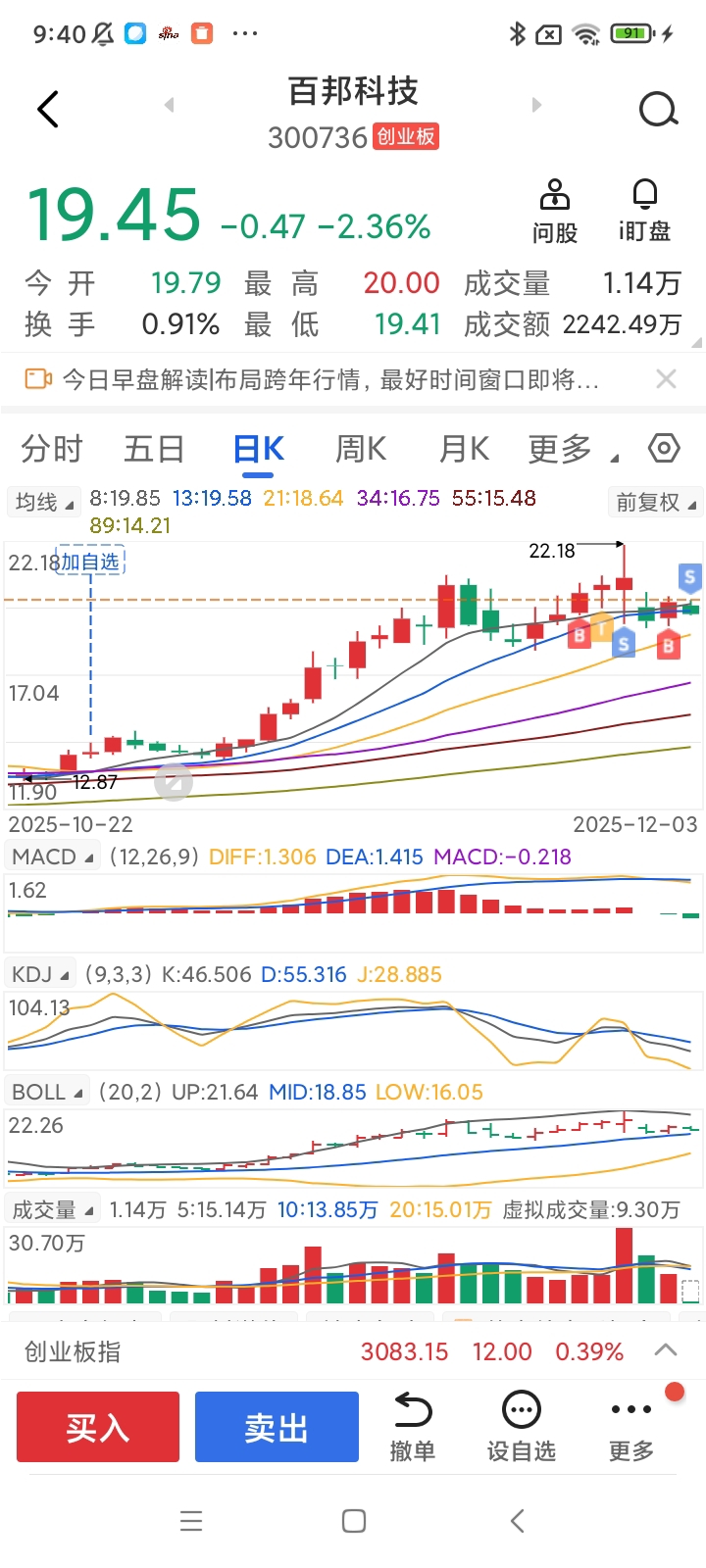Switch to the 月K tab
Image resolution: width=706 pixels, height=1568 pixels.
tap(464, 449)
